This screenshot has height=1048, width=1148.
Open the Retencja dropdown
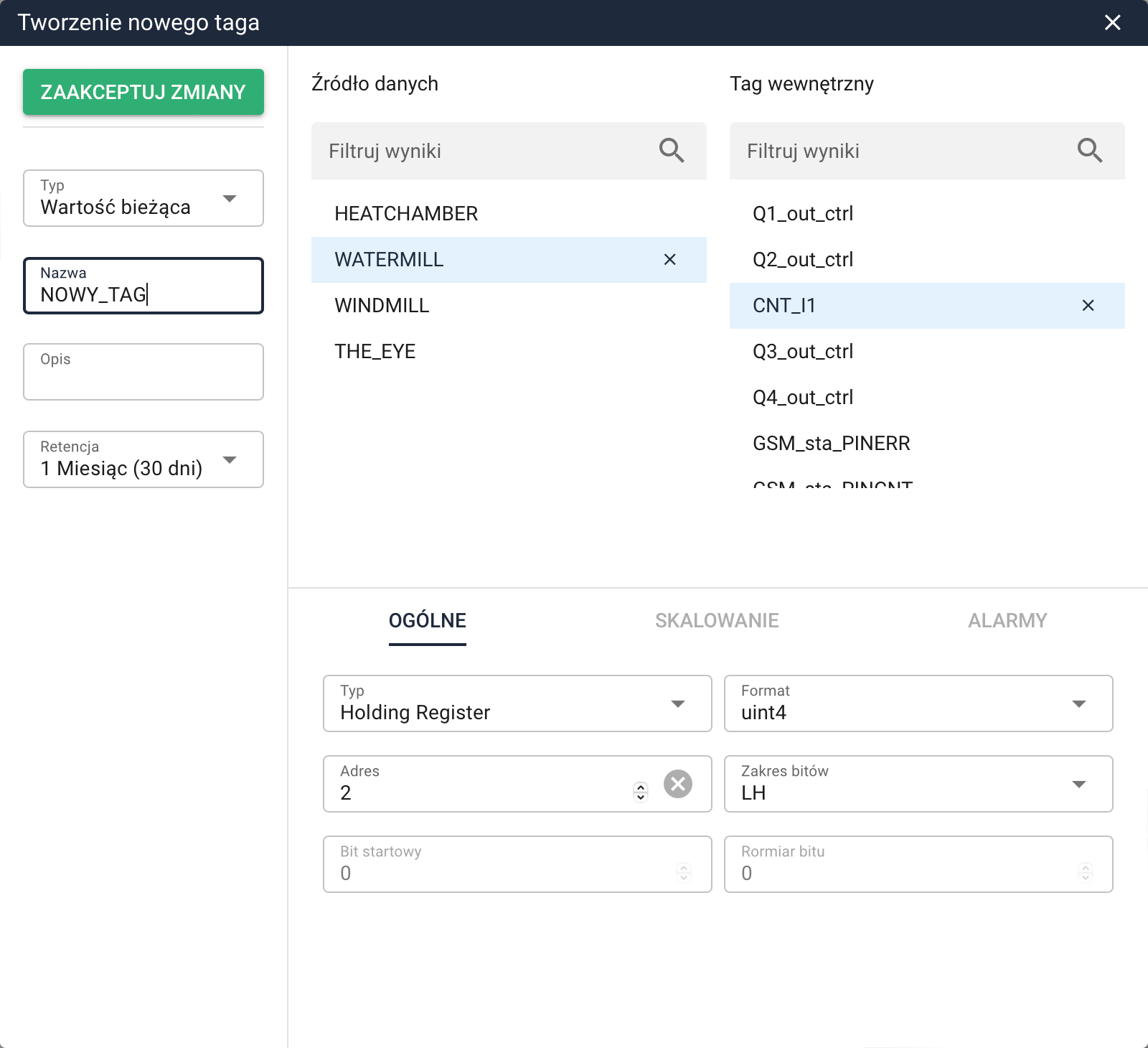[x=143, y=459]
